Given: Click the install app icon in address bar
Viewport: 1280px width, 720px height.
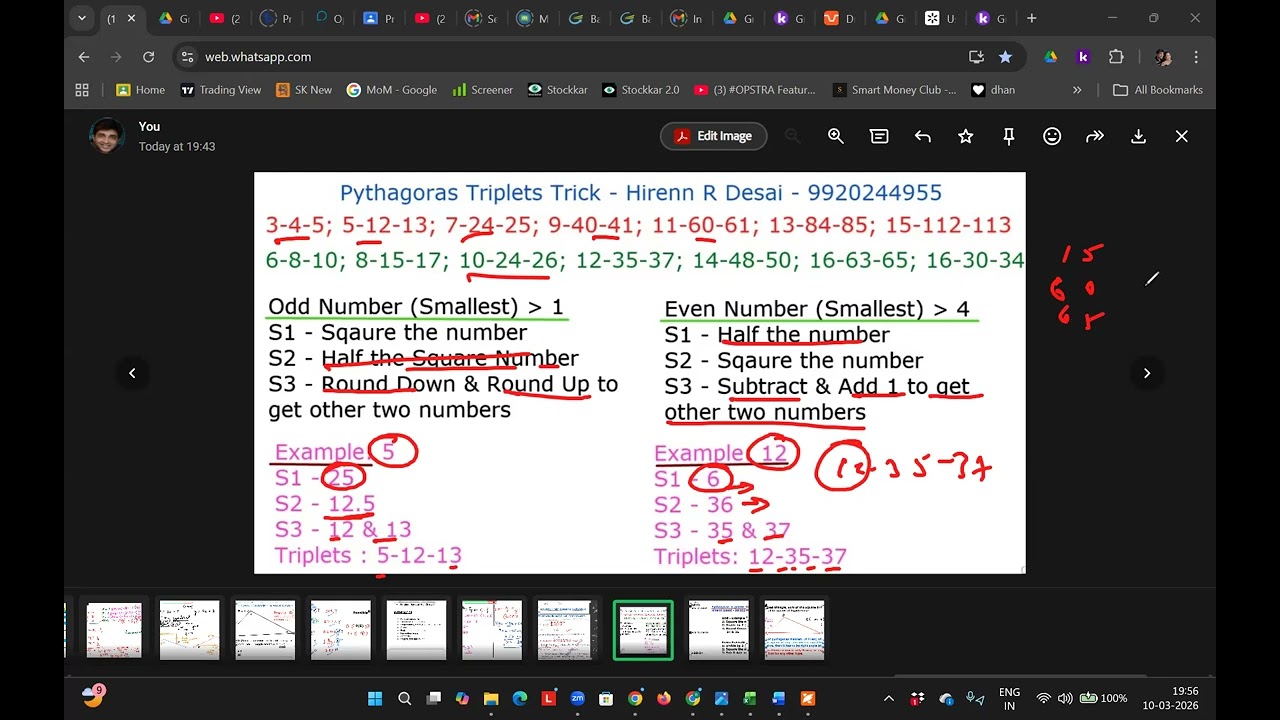Looking at the screenshot, I should coord(976,57).
